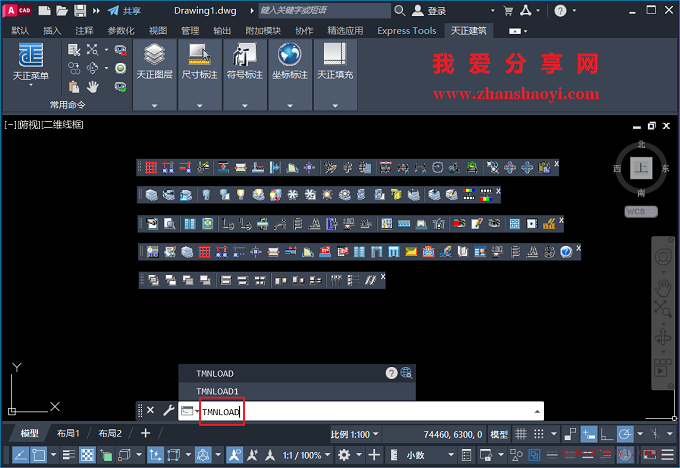Click the [-] viewport controls label
680x468 pixels.
(x=10, y=125)
